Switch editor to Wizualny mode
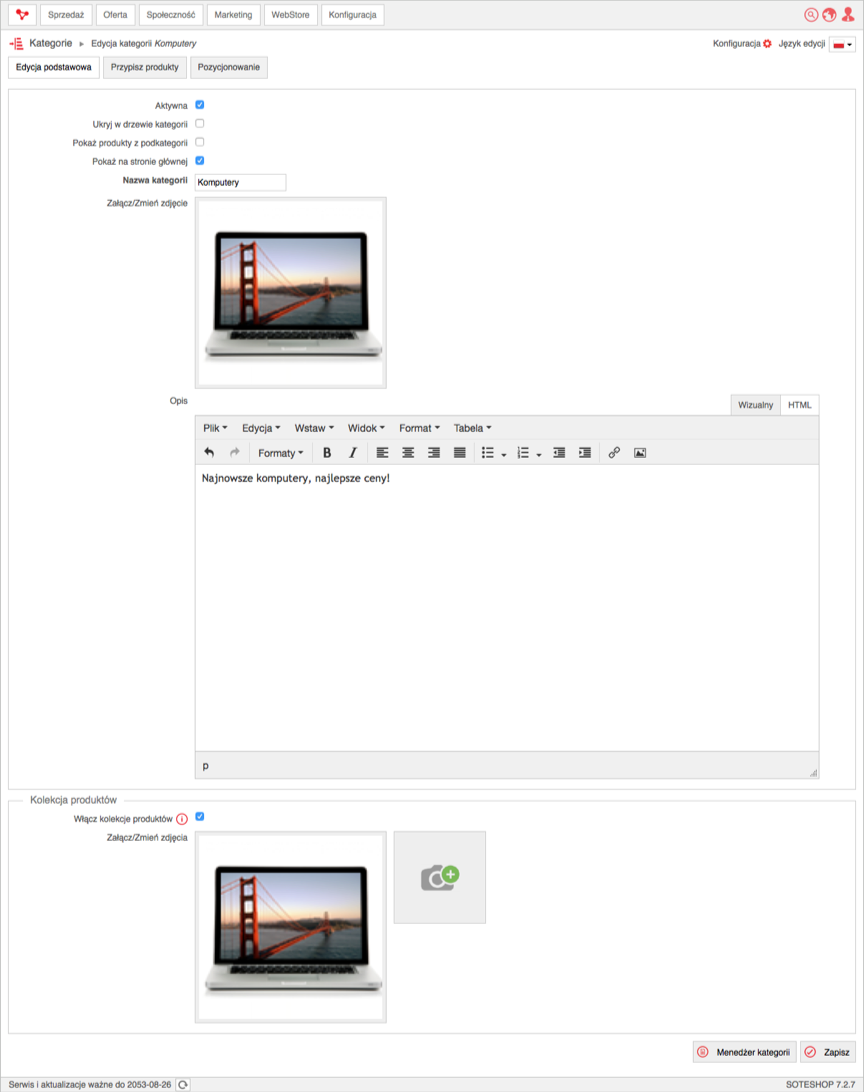Viewport: 864px width, 1092px height. tap(755, 405)
